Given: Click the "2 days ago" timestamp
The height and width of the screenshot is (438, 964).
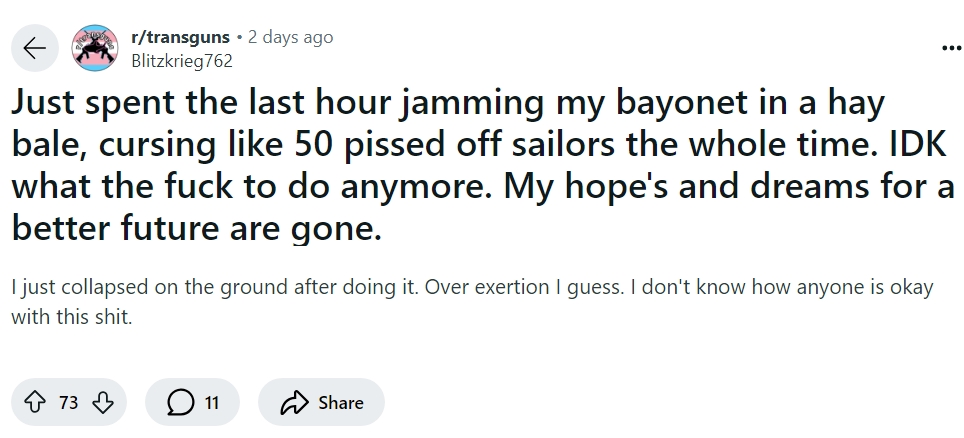Looking at the screenshot, I should pyautogui.click(x=290, y=37).
